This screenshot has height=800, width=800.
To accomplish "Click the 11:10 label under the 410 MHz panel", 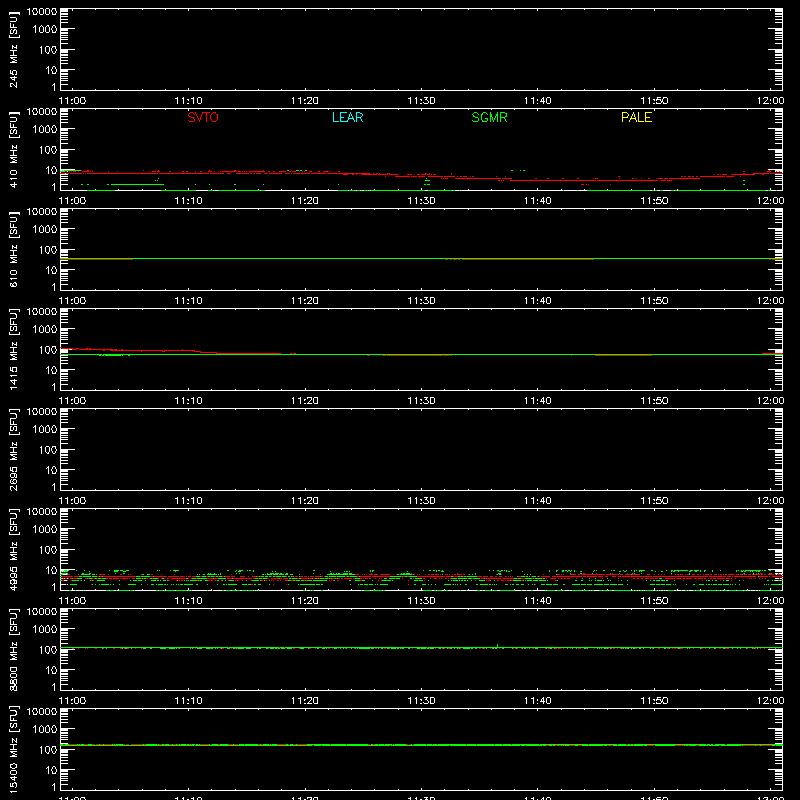I will pos(189,201).
